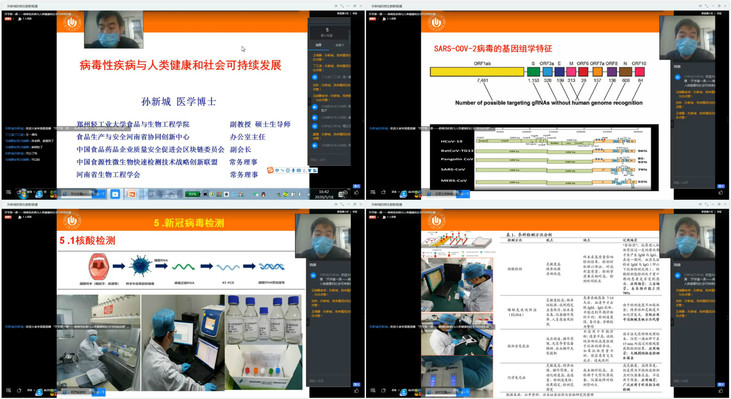Screen dimensions: 731x399
Task: Click the blue send button in the detection table window
Action: point(721,384)
